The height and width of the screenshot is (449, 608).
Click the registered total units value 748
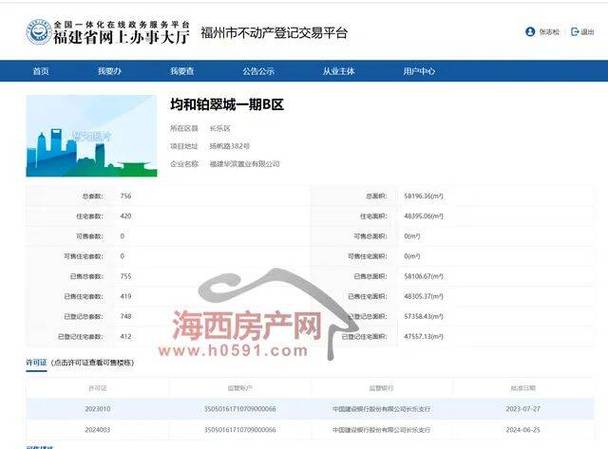click(x=126, y=316)
